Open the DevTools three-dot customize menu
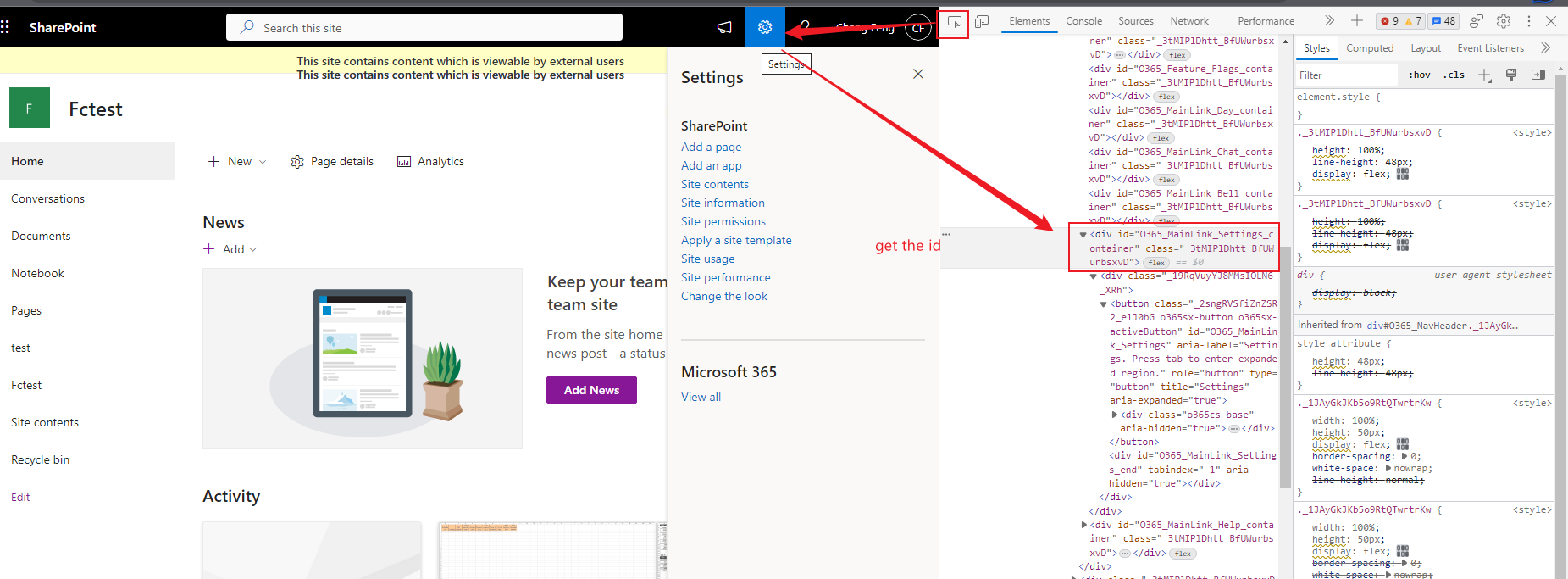 pyautogui.click(x=1529, y=21)
